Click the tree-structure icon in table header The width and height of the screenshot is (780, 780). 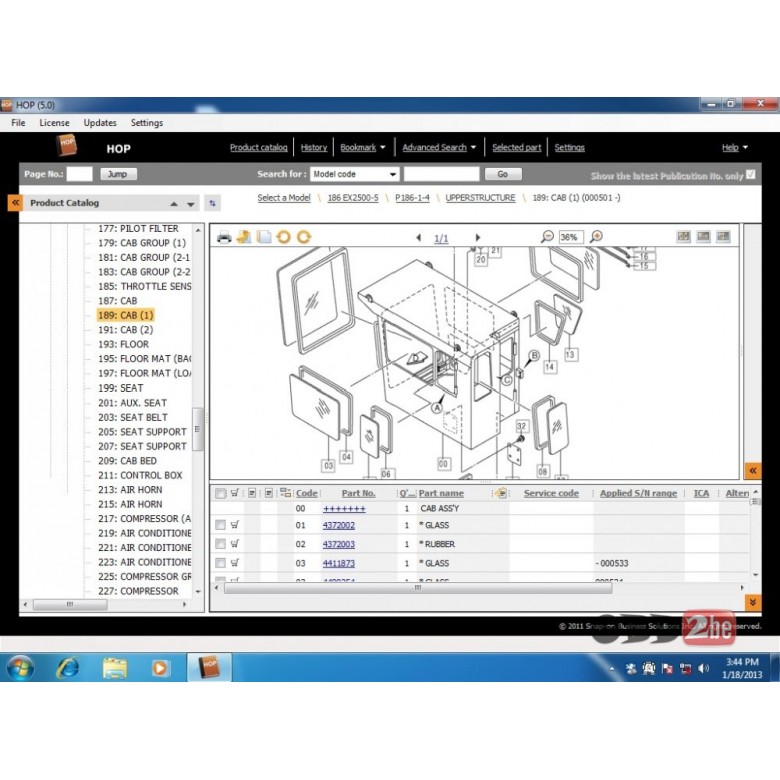point(286,492)
